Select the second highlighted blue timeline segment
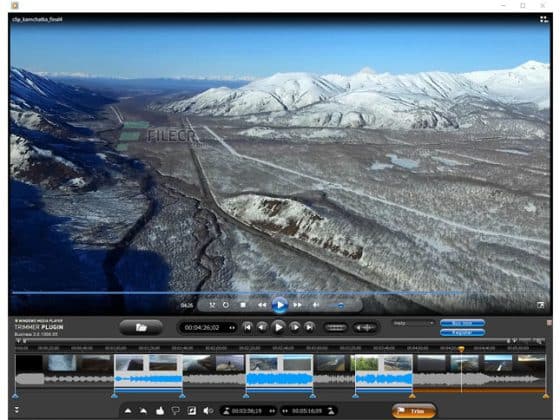The image size is (560, 420). [279, 373]
